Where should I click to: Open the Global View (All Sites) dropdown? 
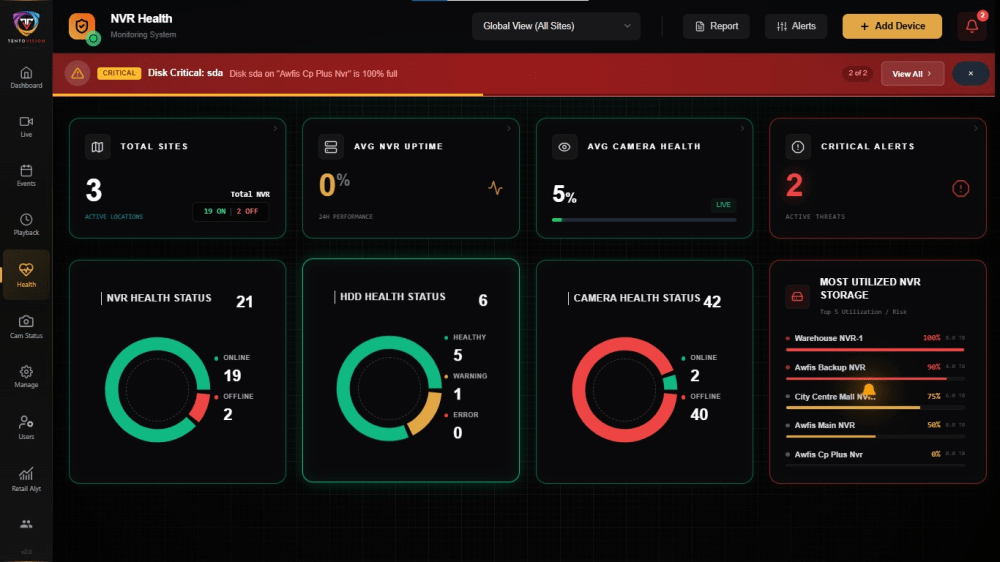(555, 26)
